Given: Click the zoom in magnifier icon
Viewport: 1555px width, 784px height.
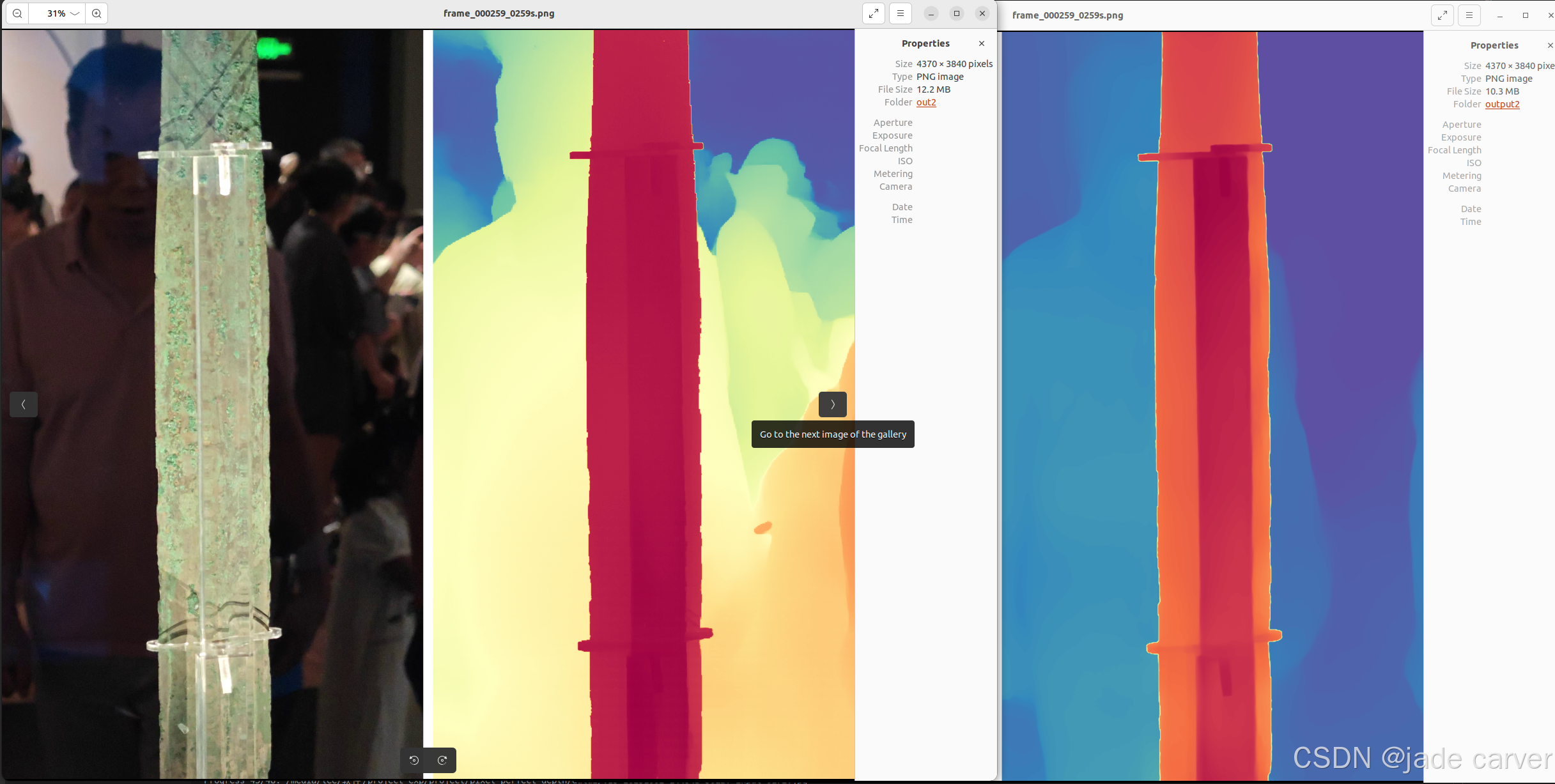Looking at the screenshot, I should pyautogui.click(x=97, y=13).
